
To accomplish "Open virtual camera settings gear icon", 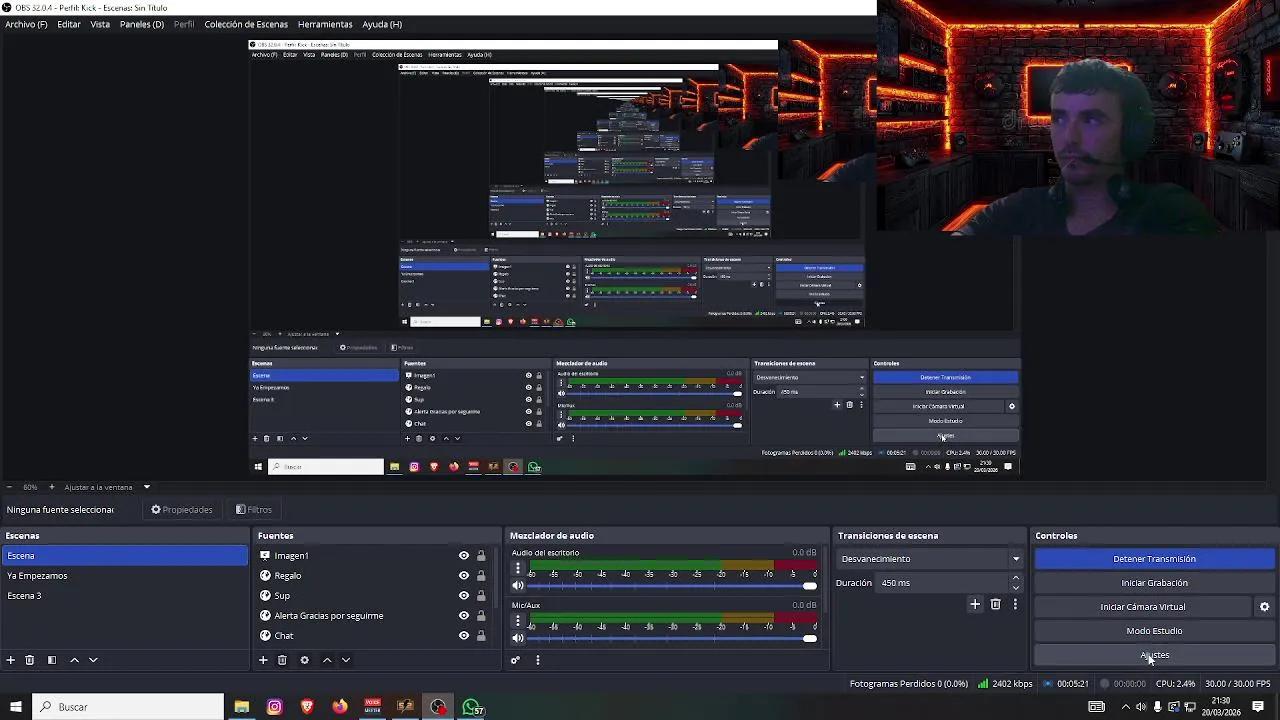I will [x=1265, y=604].
